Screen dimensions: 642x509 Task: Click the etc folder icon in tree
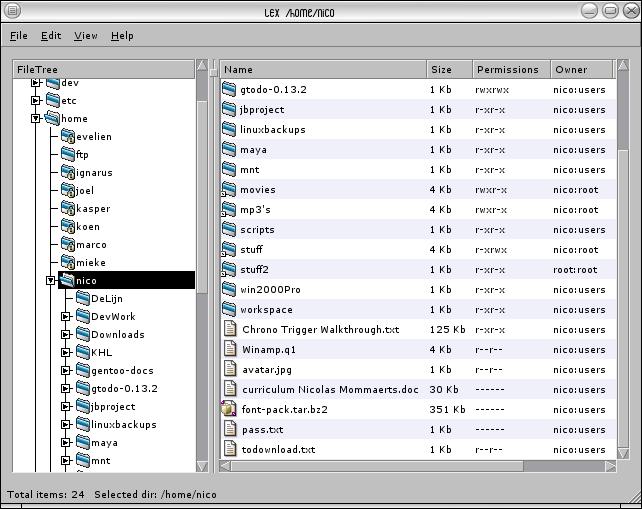[x=52, y=100]
